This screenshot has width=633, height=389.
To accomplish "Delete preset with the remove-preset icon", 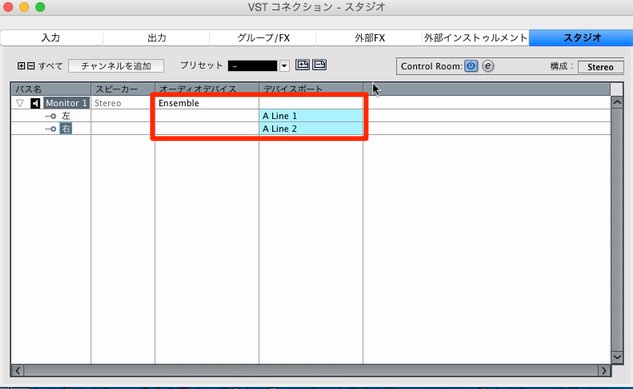I will [x=319, y=65].
